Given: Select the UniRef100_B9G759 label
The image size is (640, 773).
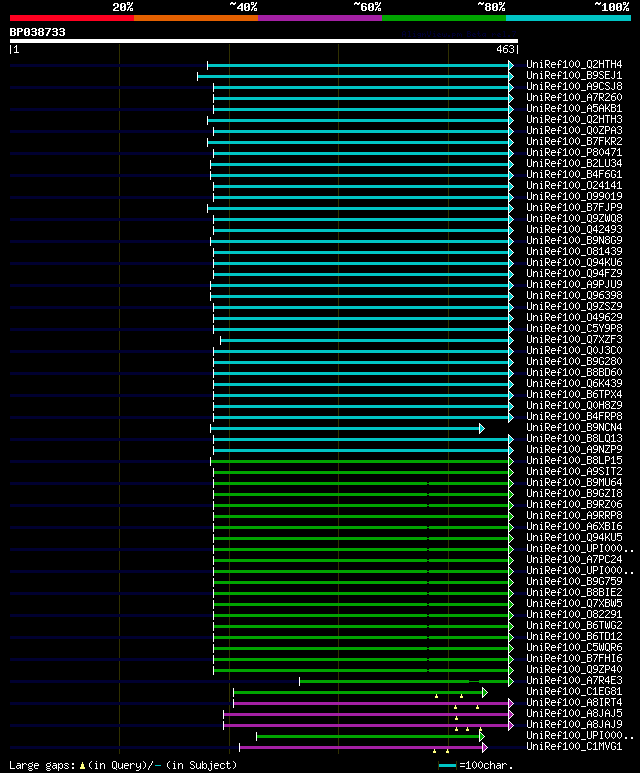Looking at the screenshot, I should 574,582.
